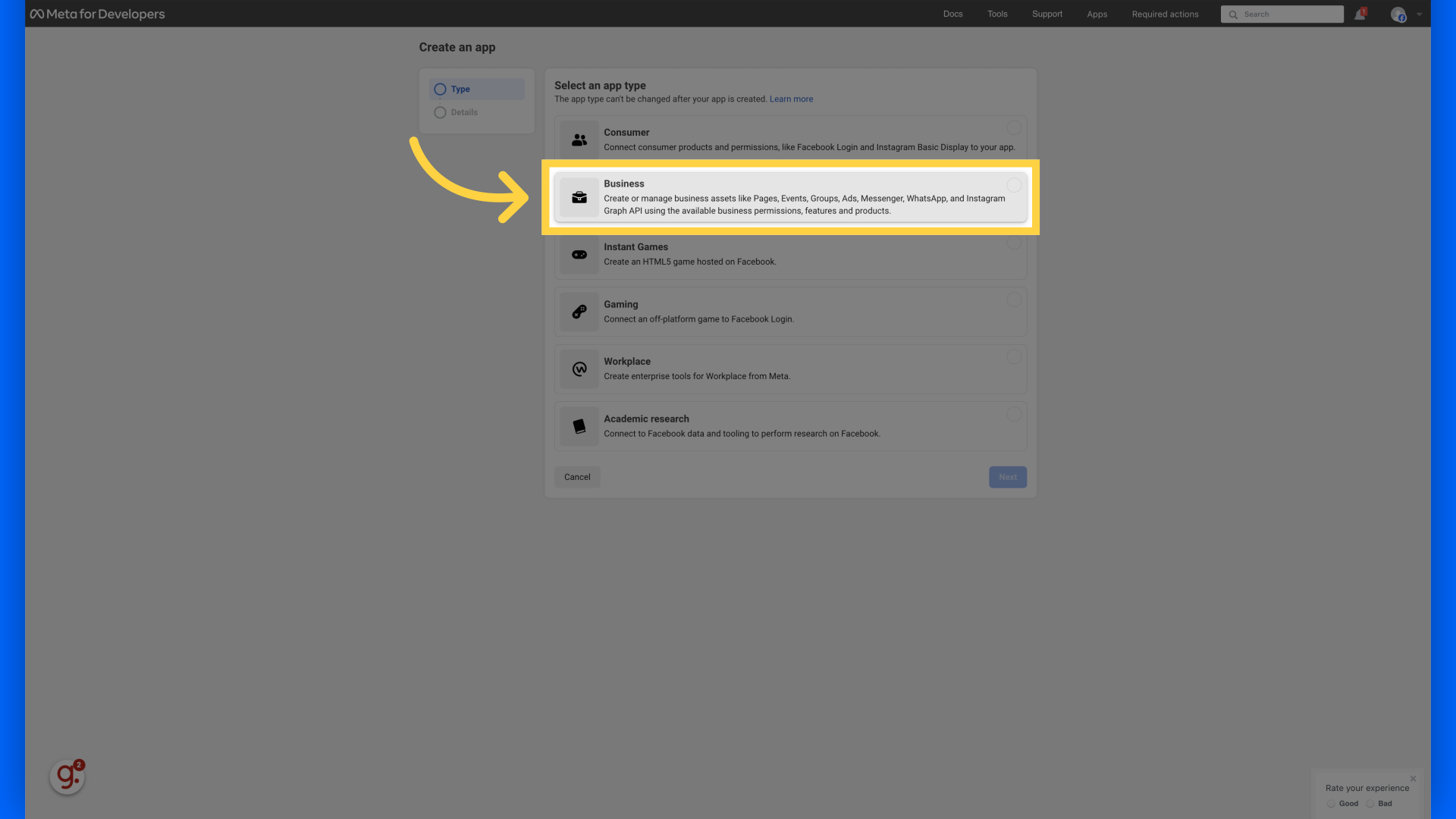
Task: Click the search magnifier icon
Action: click(1233, 14)
